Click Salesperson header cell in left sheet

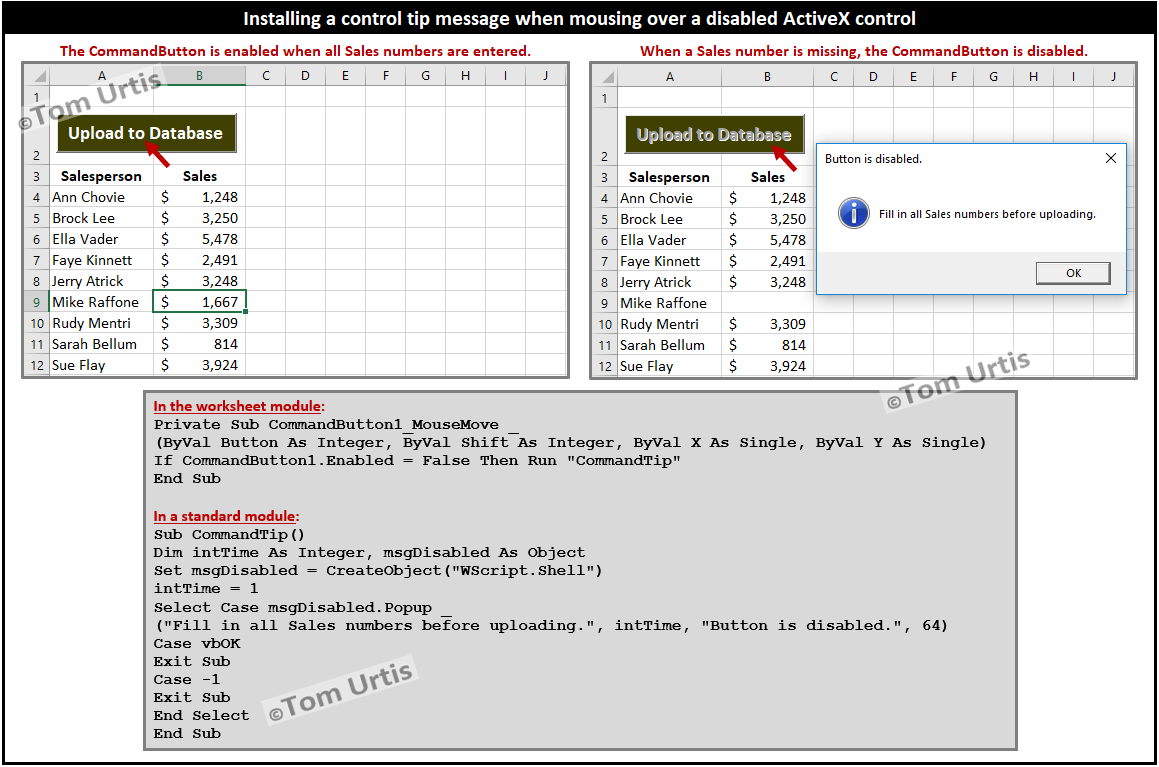(x=101, y=176)
